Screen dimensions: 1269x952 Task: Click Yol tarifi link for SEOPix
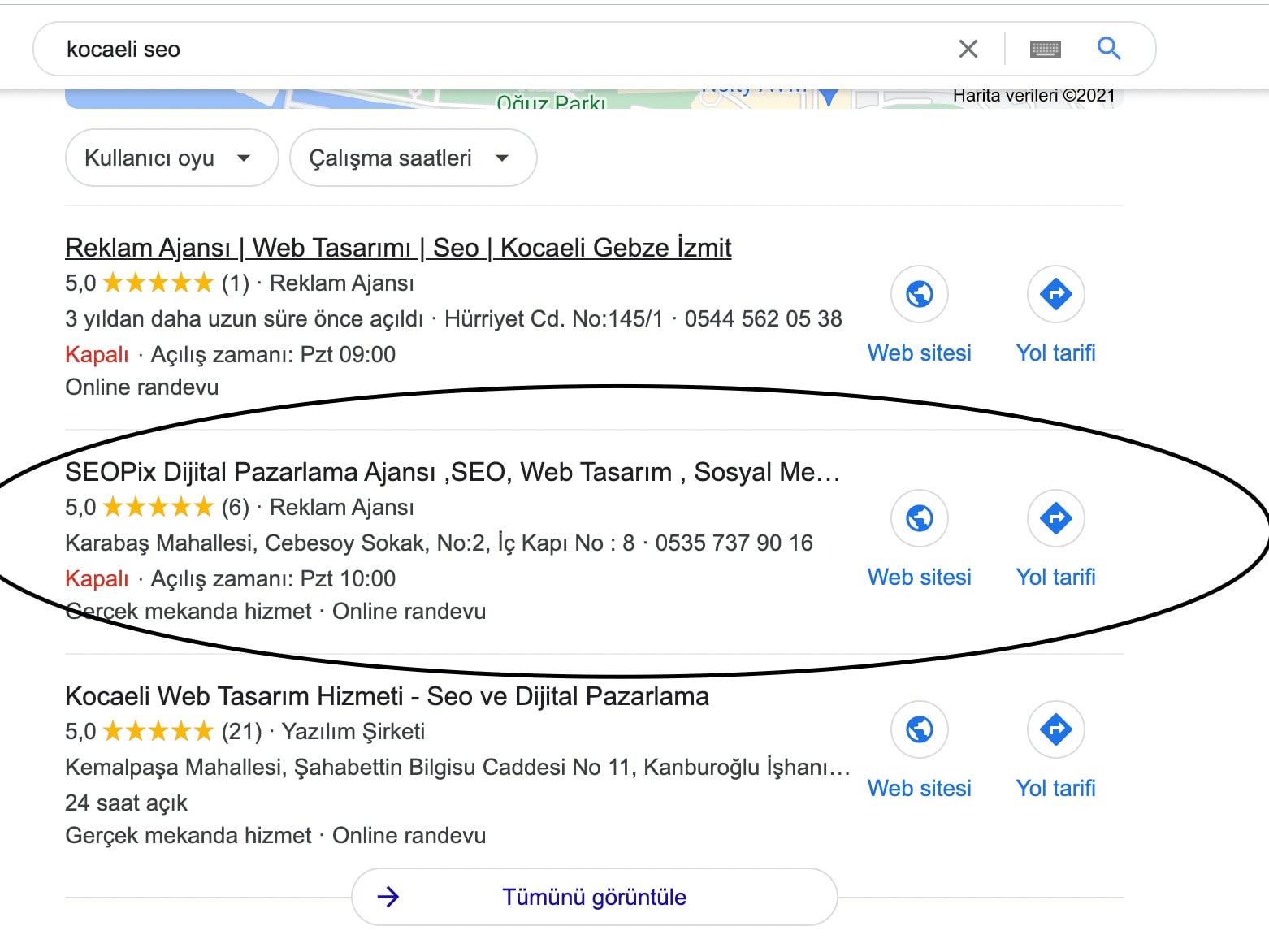(x=1056, y=578)
